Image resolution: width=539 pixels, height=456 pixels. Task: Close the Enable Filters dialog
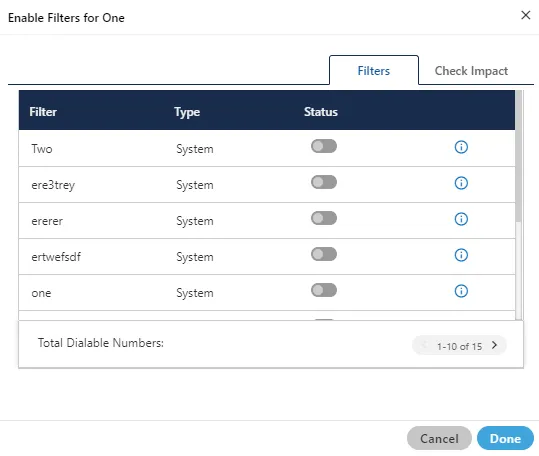coord(526,15)
